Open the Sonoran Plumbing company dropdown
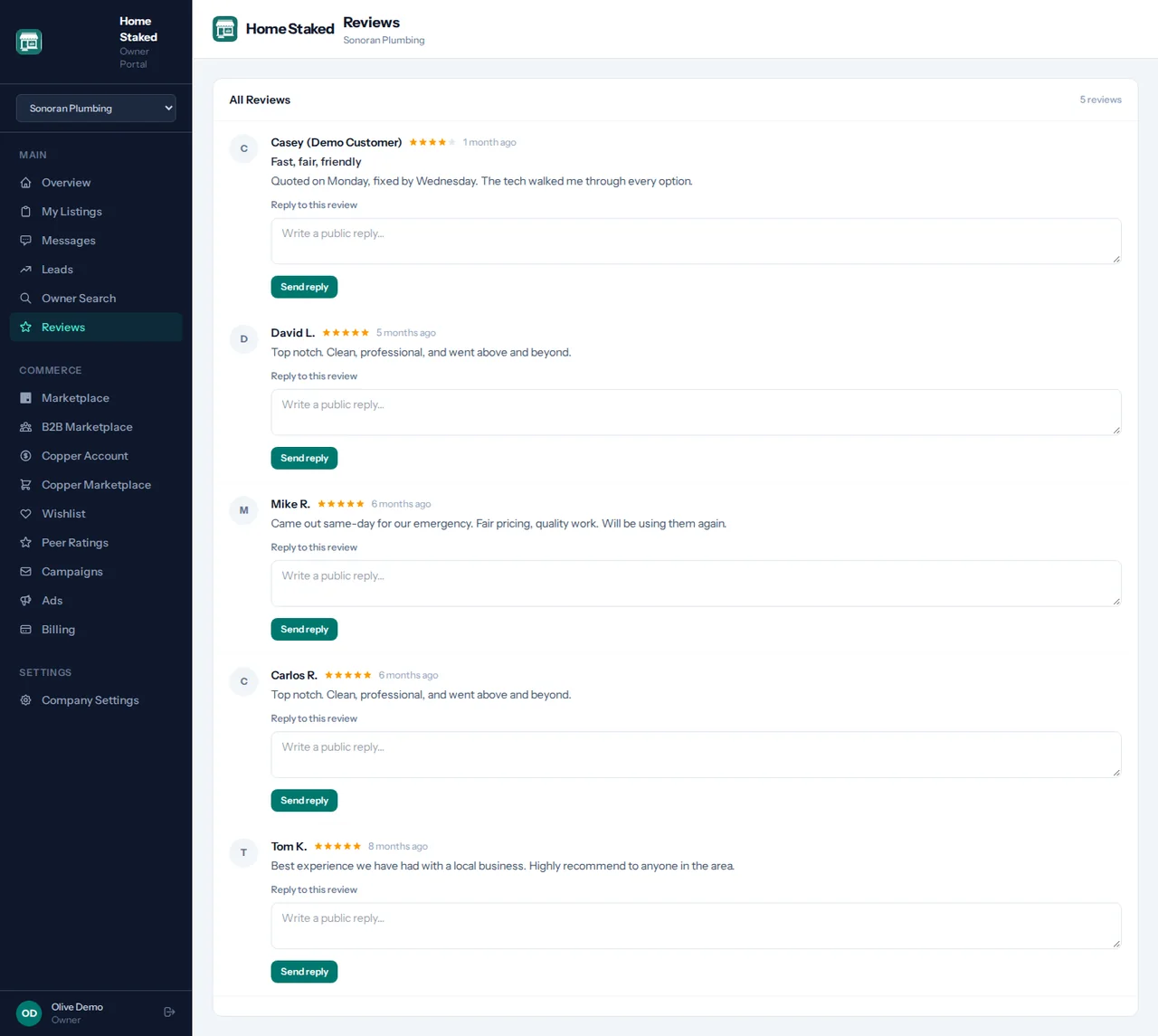Image resolution: width=1158 pixels, height=1036 pixels. pos(96,108)
